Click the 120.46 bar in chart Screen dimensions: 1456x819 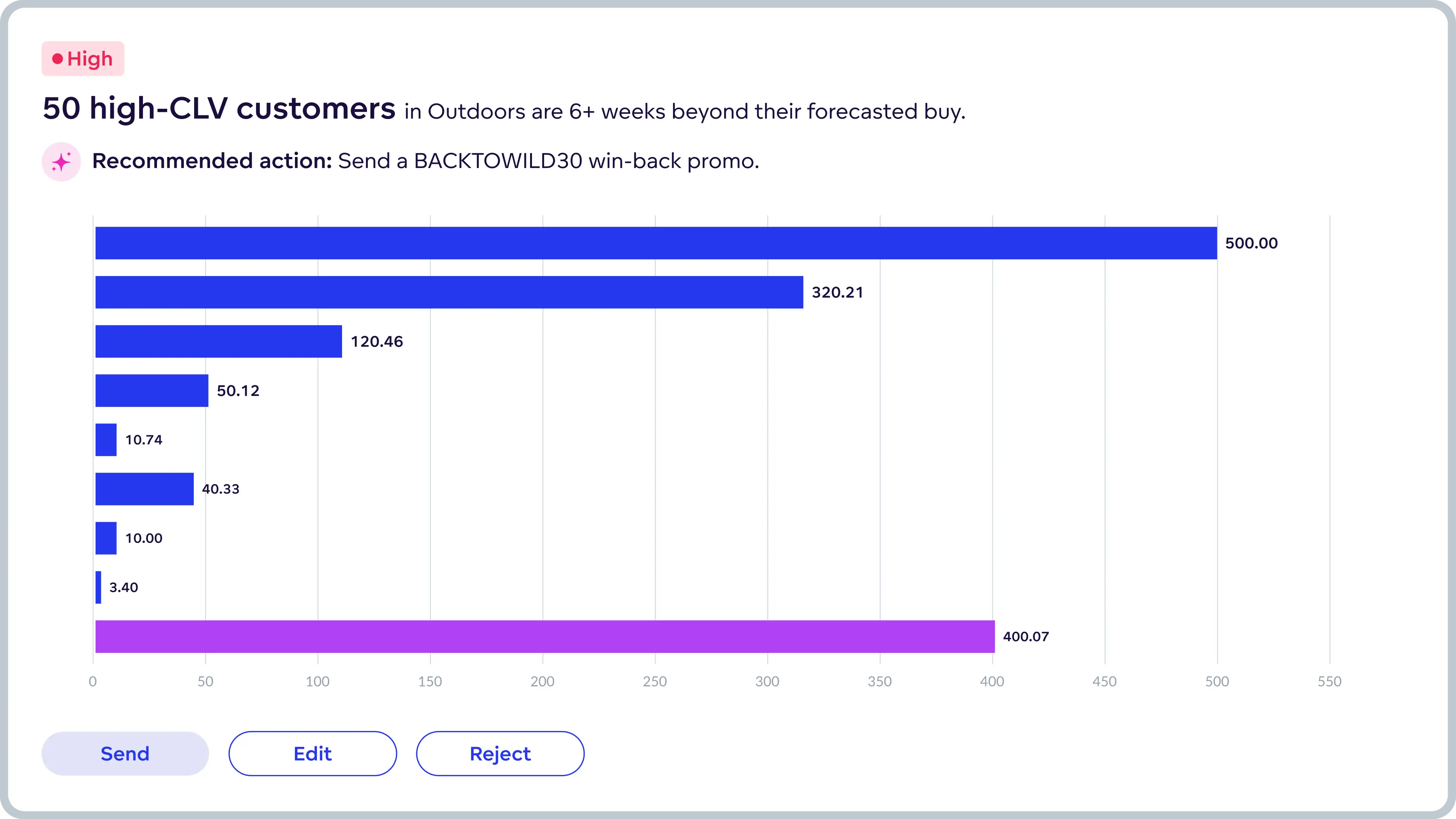pyautogui.click(x=218, y=341)
